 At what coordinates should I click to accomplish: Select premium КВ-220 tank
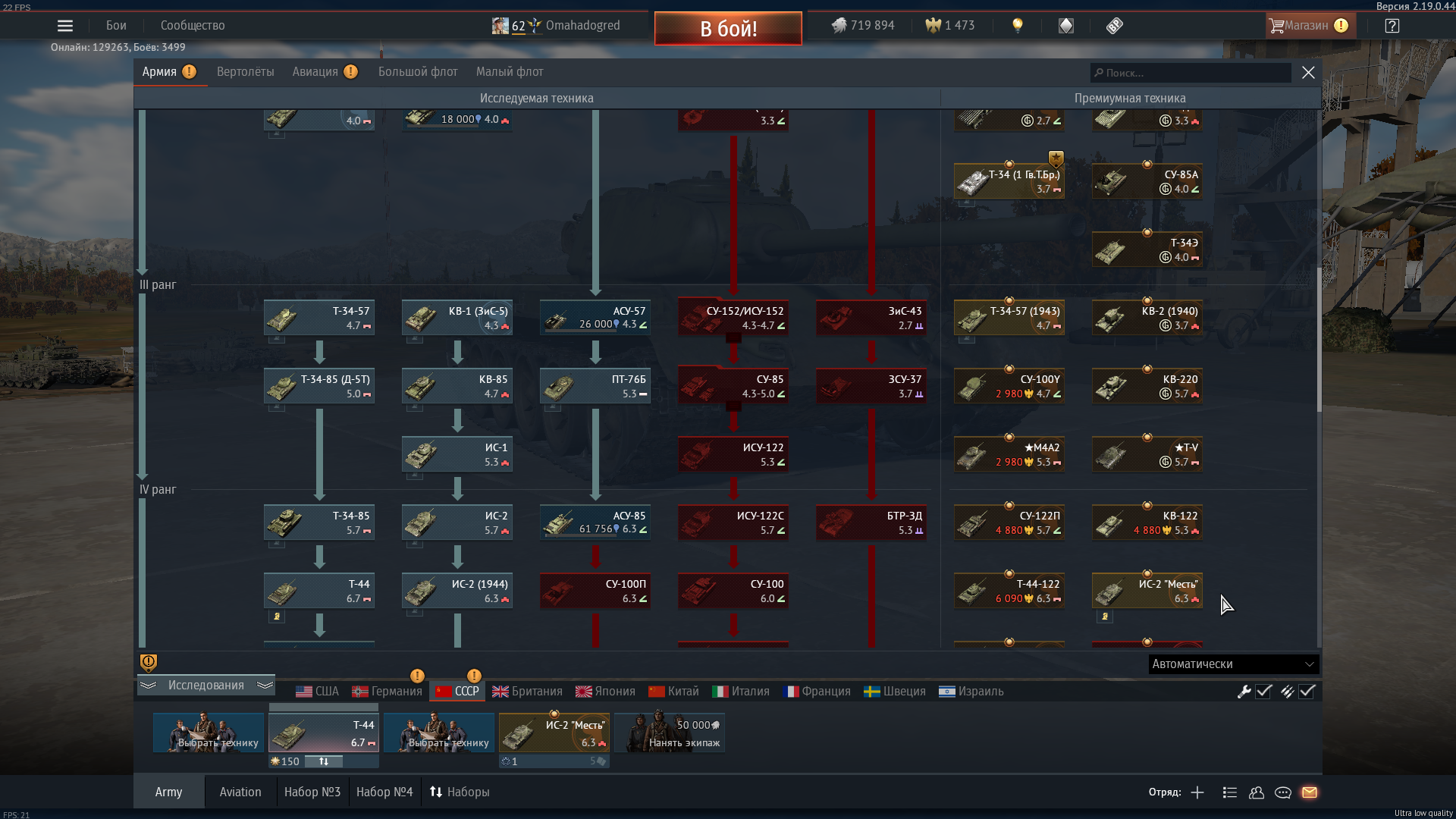tap(1147, 386)
